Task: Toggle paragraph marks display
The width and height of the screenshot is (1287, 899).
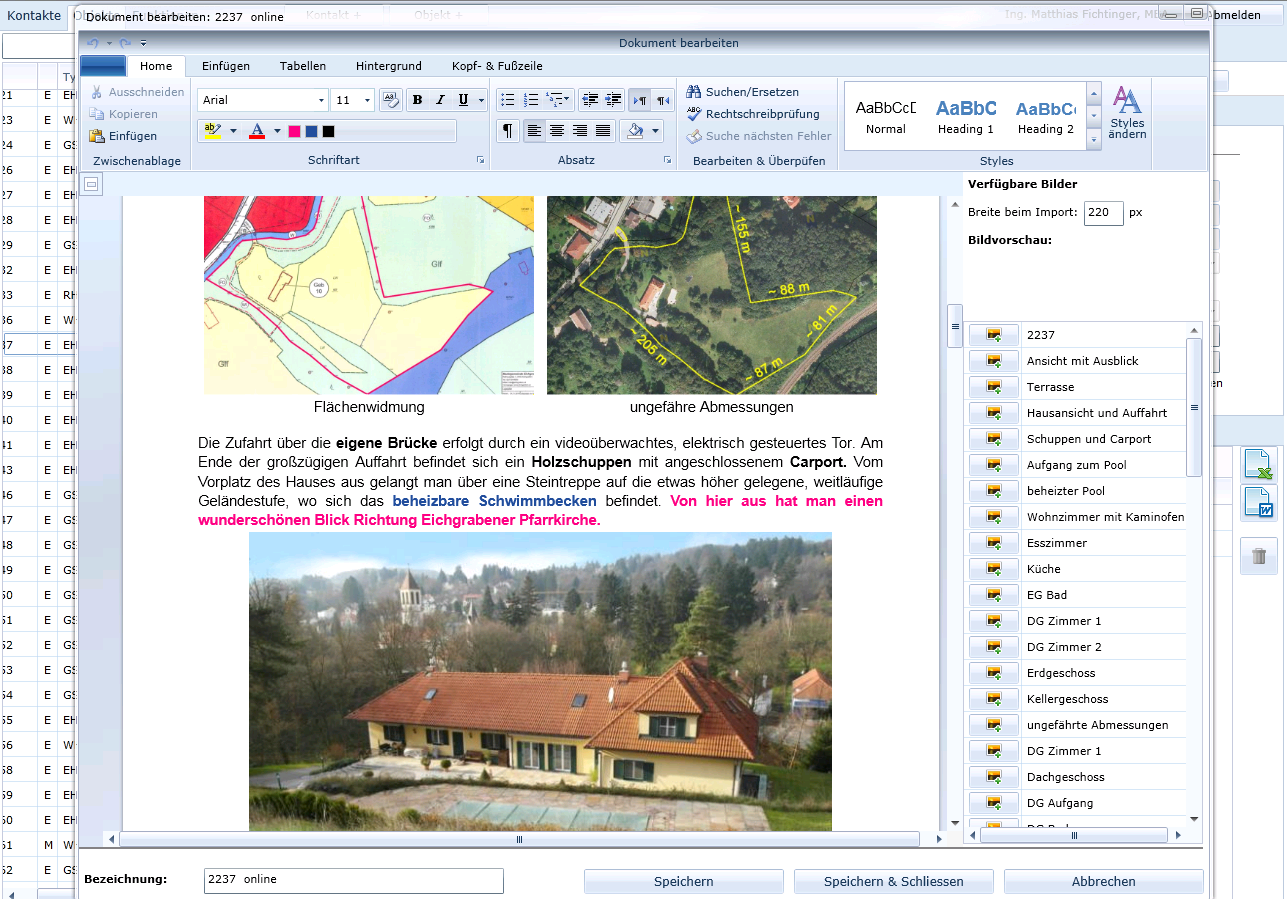Action: 508,131
